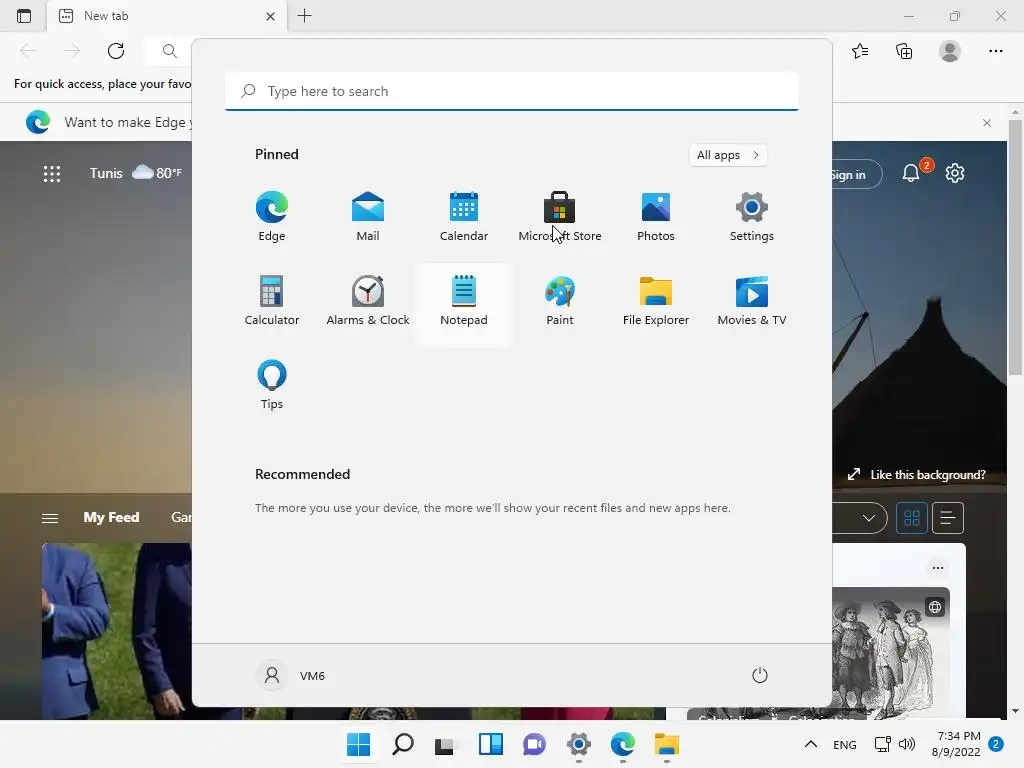Viewport: 1024px width, 768px height.
Task: Open the clock showing 7:34 PM
Action: pyautogui.click(x=956, y=744)
